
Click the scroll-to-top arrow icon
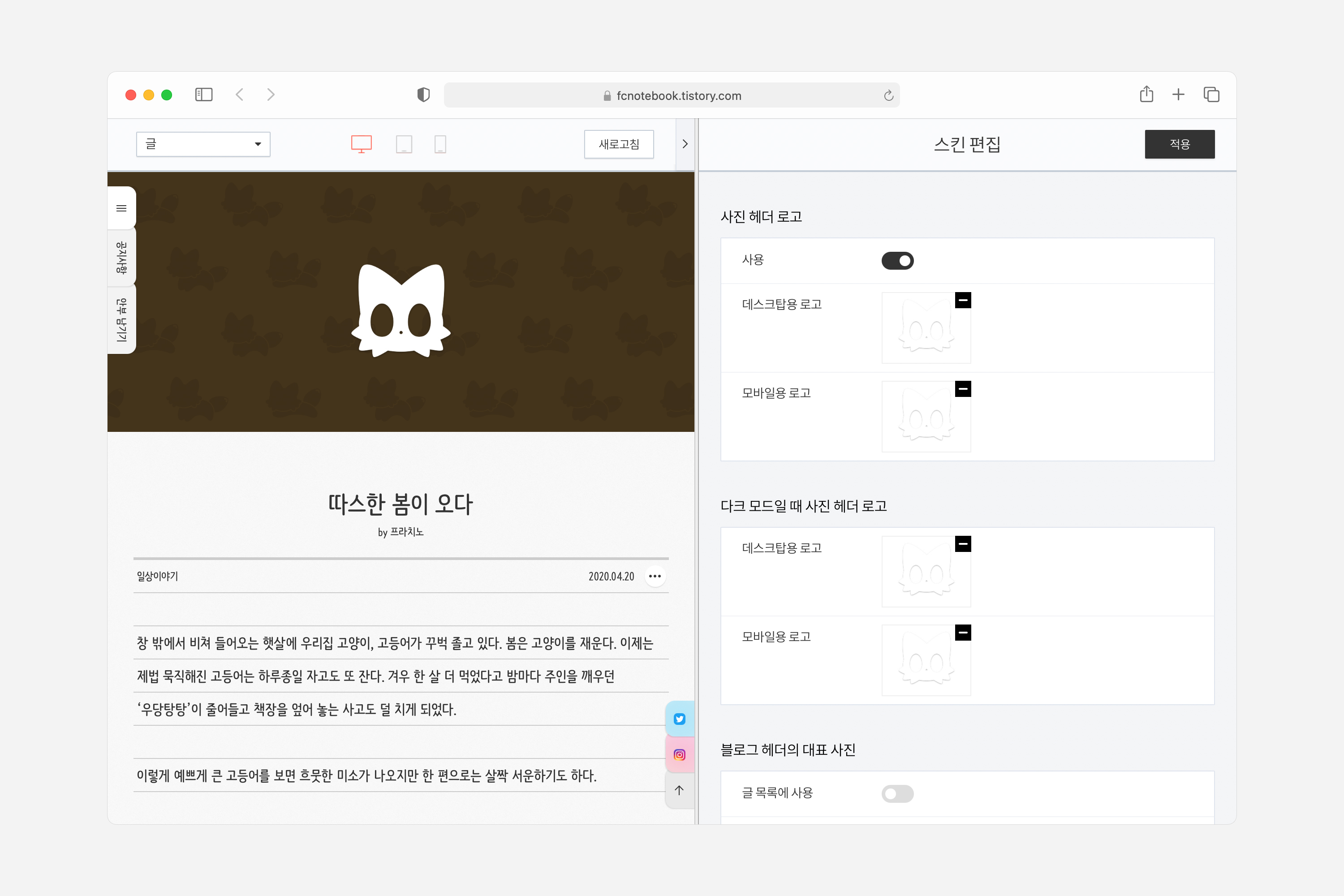(x=679, y=791)
